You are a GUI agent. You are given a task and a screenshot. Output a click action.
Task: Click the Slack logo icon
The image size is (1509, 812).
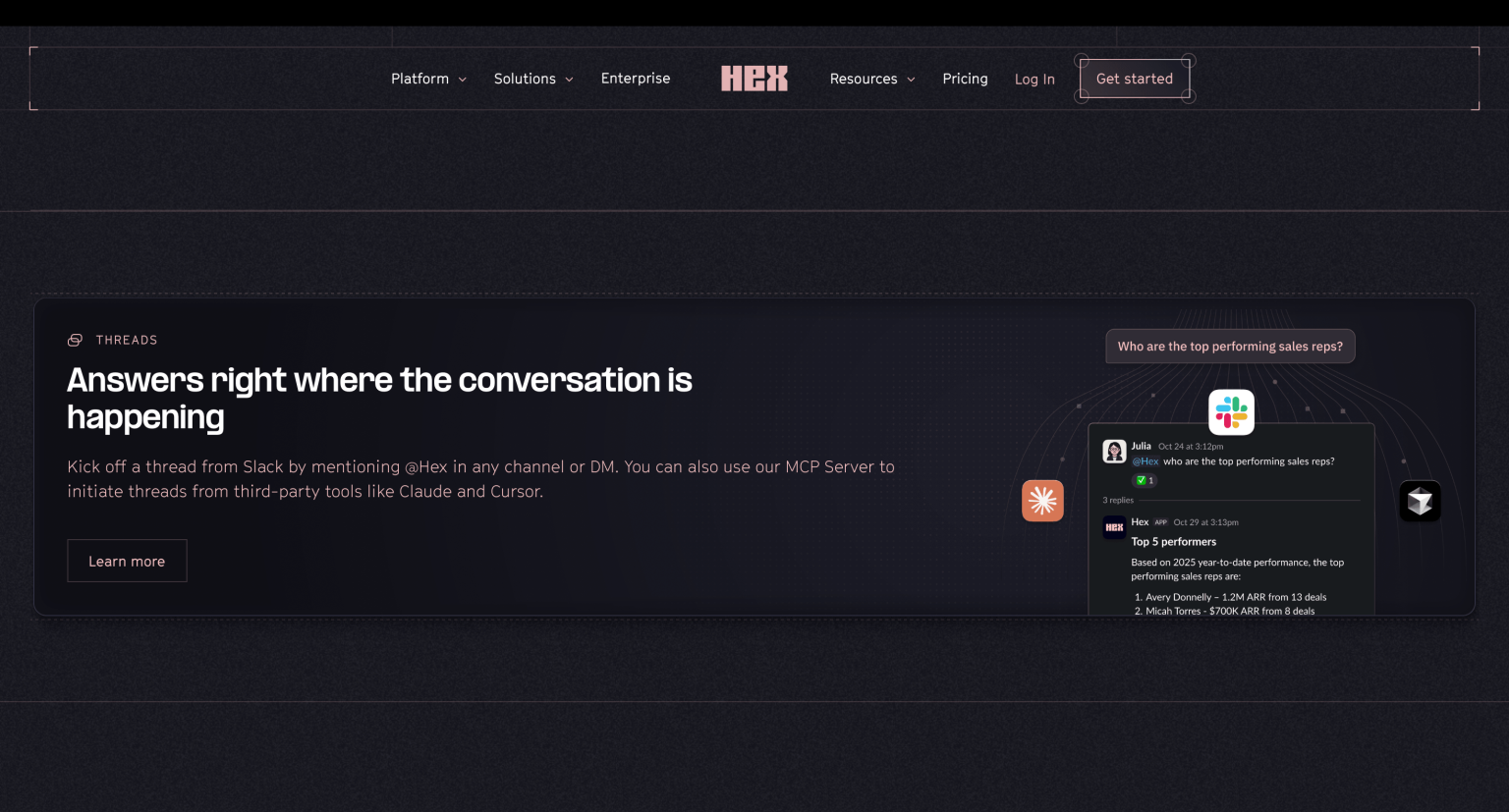click(1231, 412)
